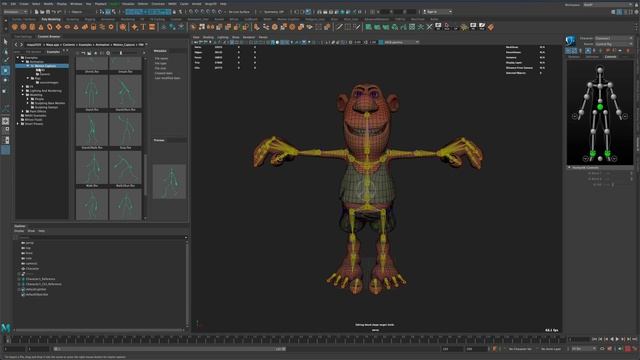Expand the Smart Presets folder
The image size is (640, 360).
[x=18, y=124]
